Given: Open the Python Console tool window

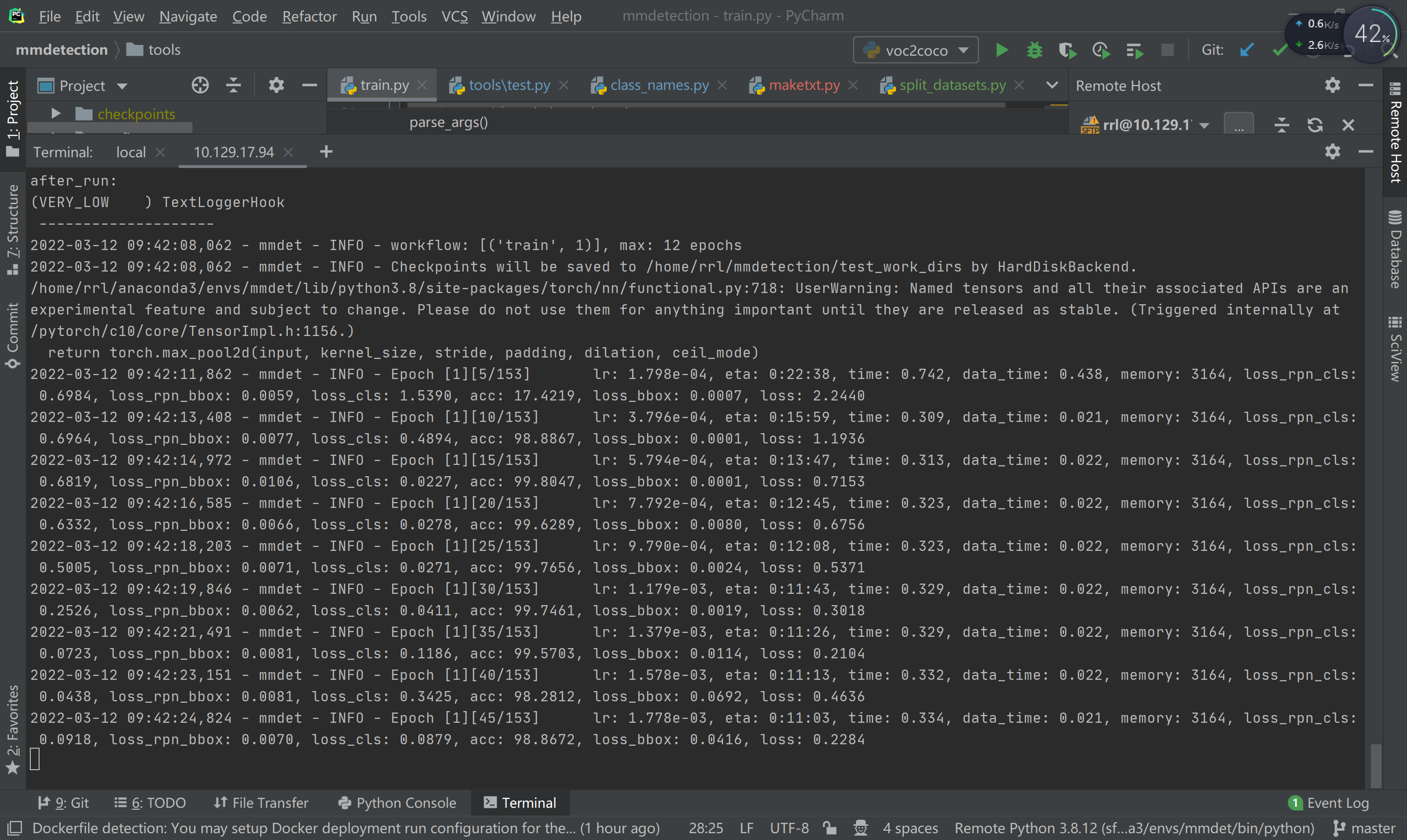Looking at the screenshot, I should (x=398, y=802).
